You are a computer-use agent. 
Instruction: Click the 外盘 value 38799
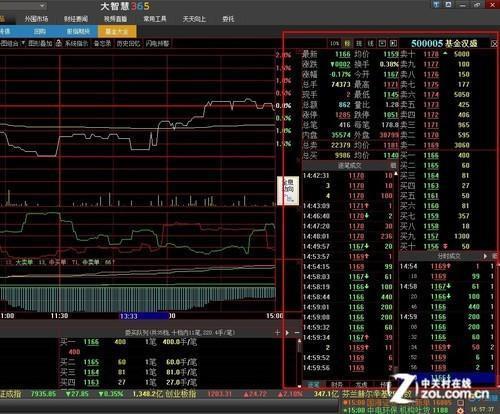389,135
